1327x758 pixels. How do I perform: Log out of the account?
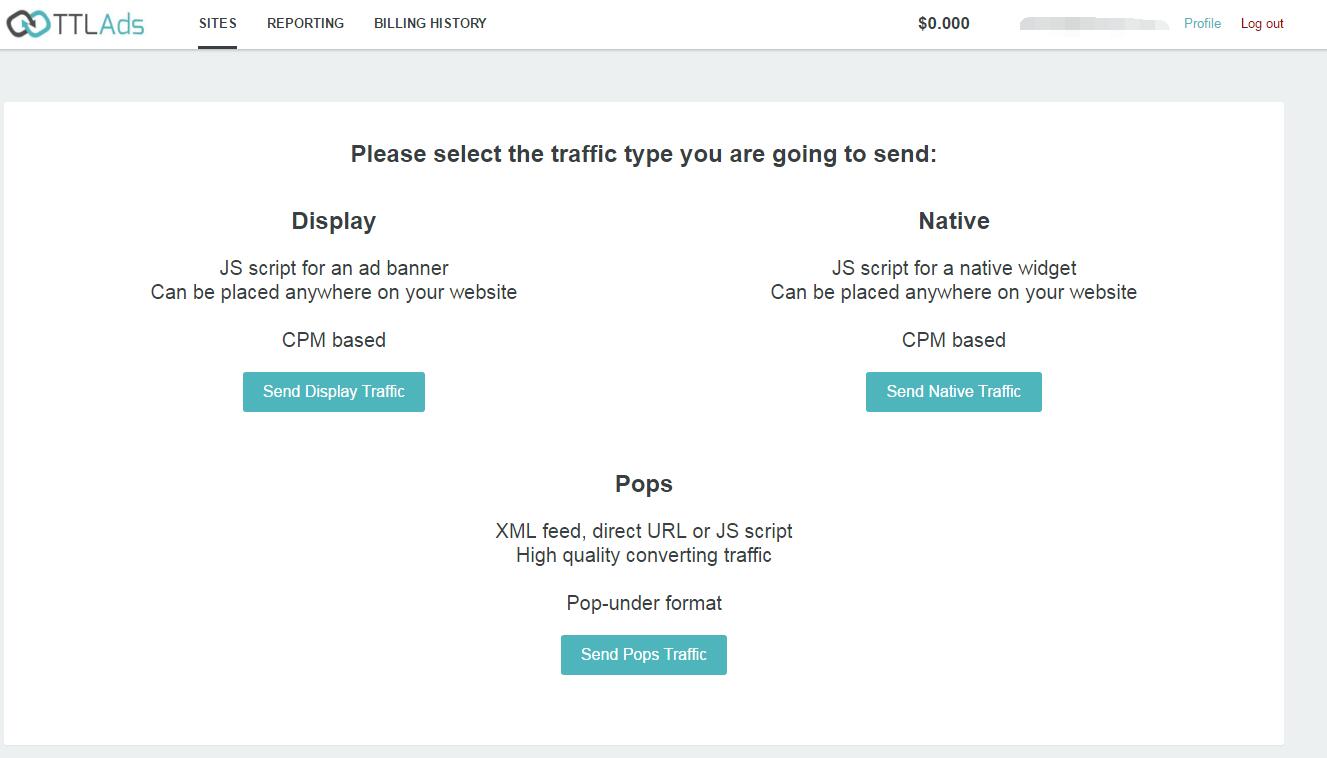click(x=1262, y=24)
